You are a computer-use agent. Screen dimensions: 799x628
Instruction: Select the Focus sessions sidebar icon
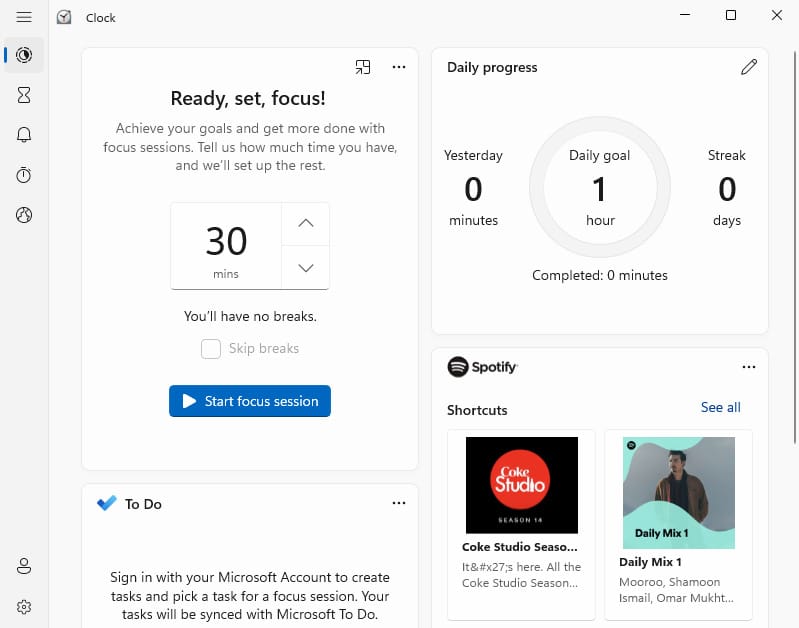point(24,55)
